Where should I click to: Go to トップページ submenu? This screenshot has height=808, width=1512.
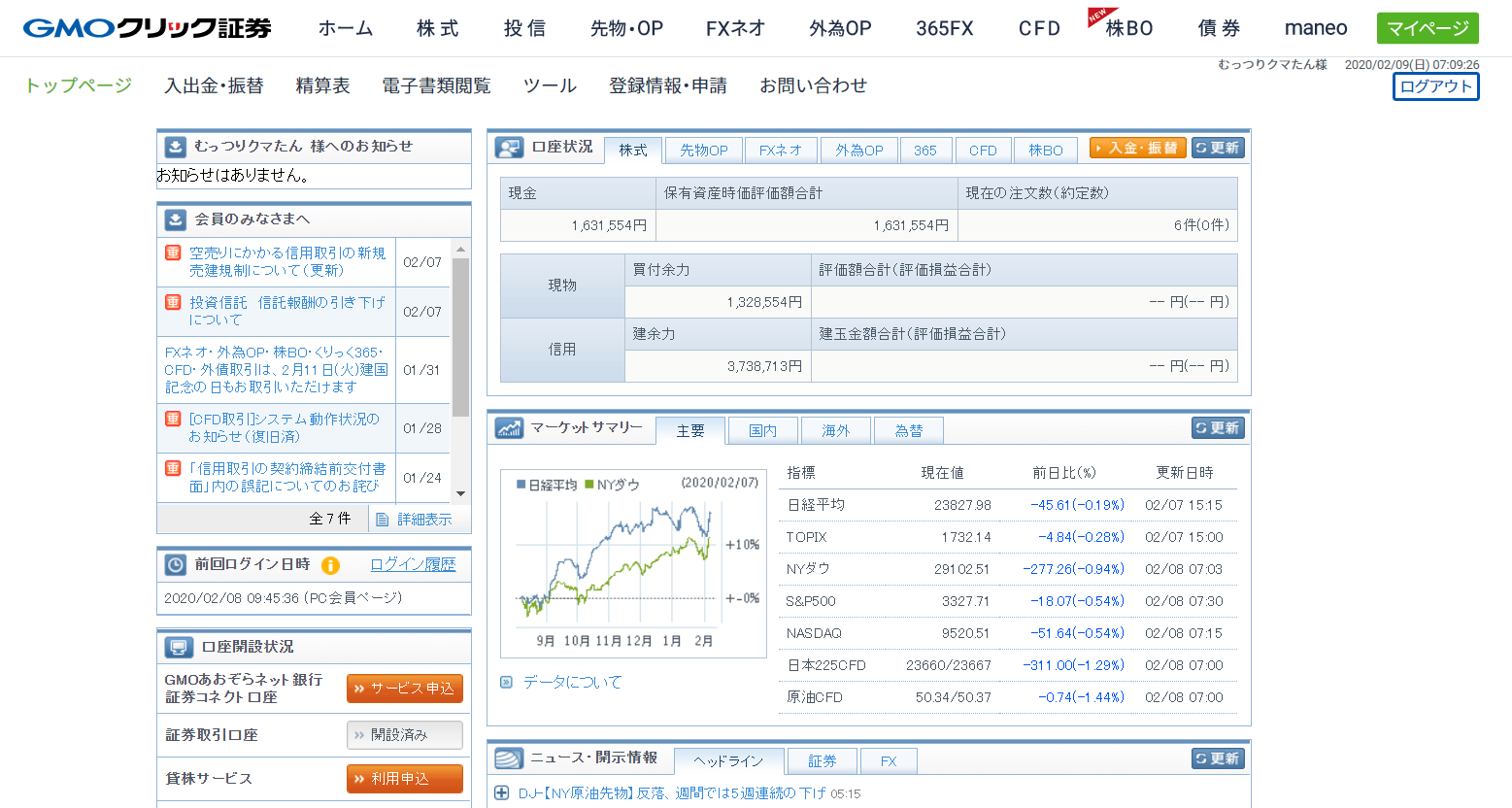[x=78, y=85]
